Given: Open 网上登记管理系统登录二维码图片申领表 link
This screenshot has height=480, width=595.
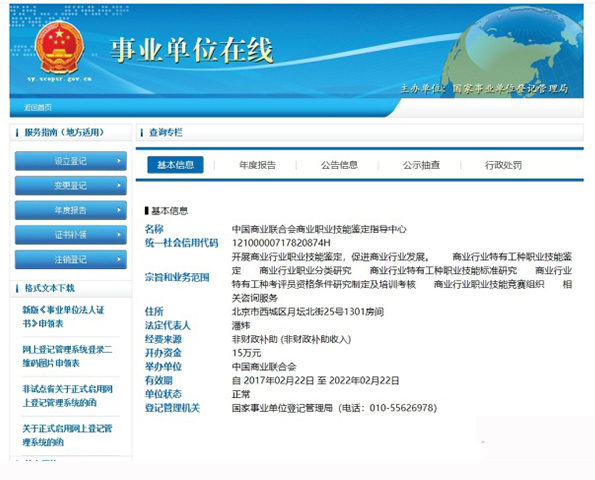Looking at the screenshot, I should click(67, 356).
